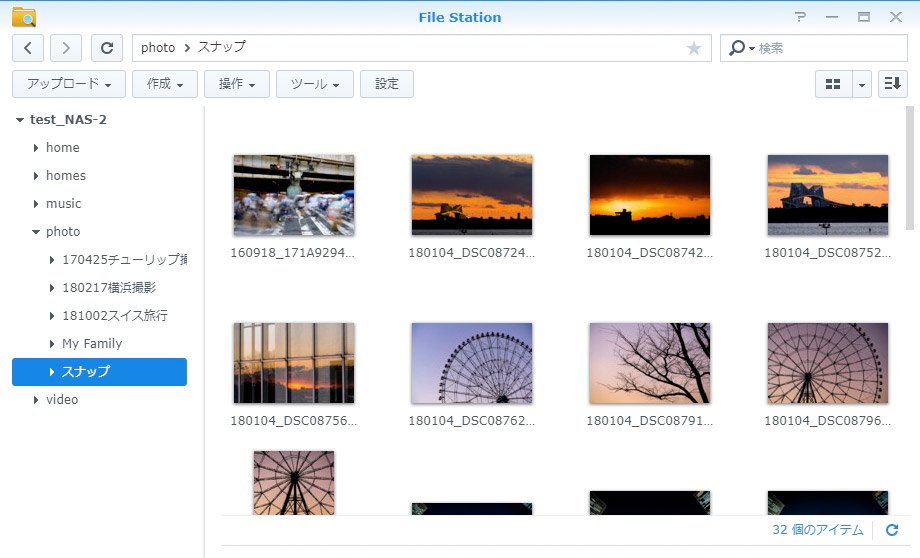Select thumbnail 180104_DSC08796 ferris wheel photo
The height and width of the screenshot is (558, 920).
[828, 363]
